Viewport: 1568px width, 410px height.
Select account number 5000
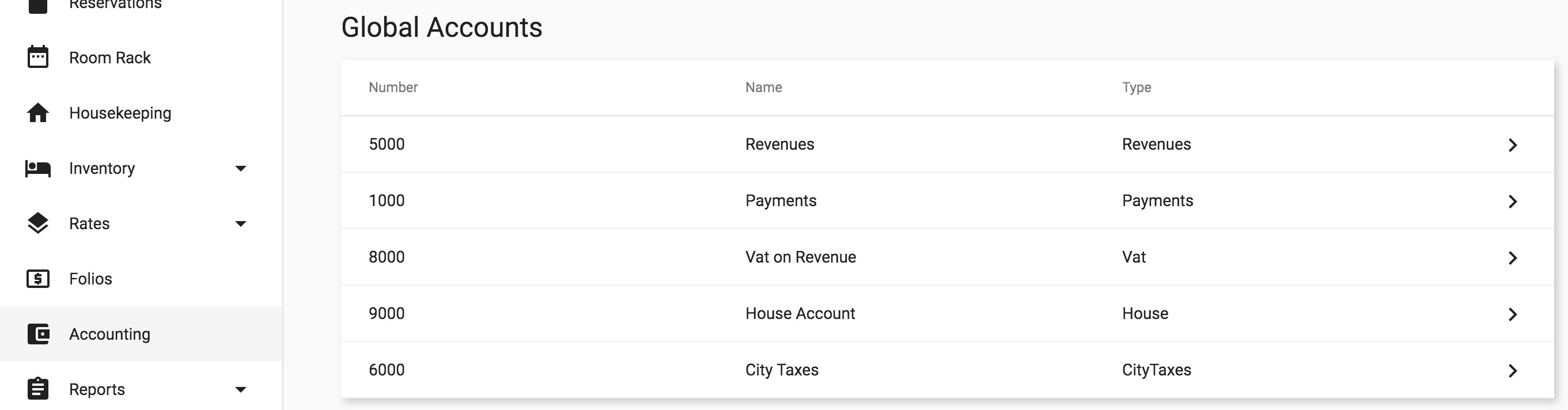point(387,144)
